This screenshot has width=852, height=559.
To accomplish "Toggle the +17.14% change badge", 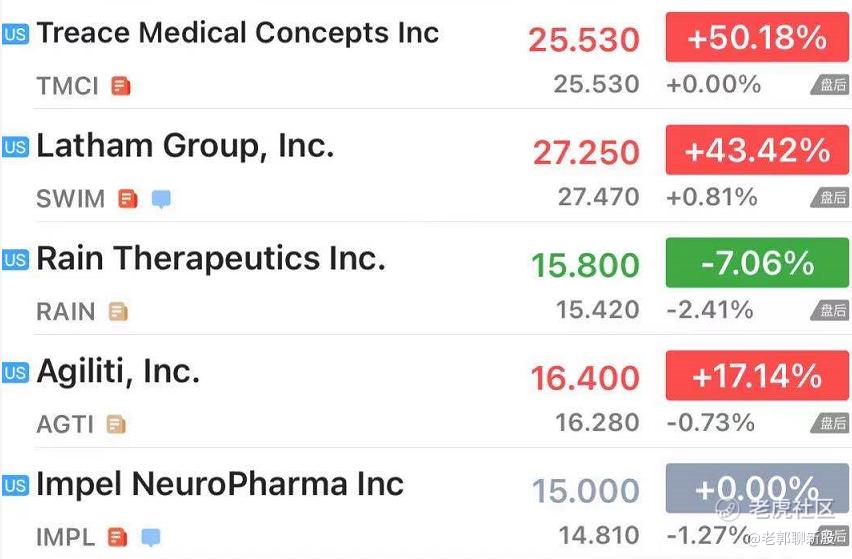I will click(757, 375).
